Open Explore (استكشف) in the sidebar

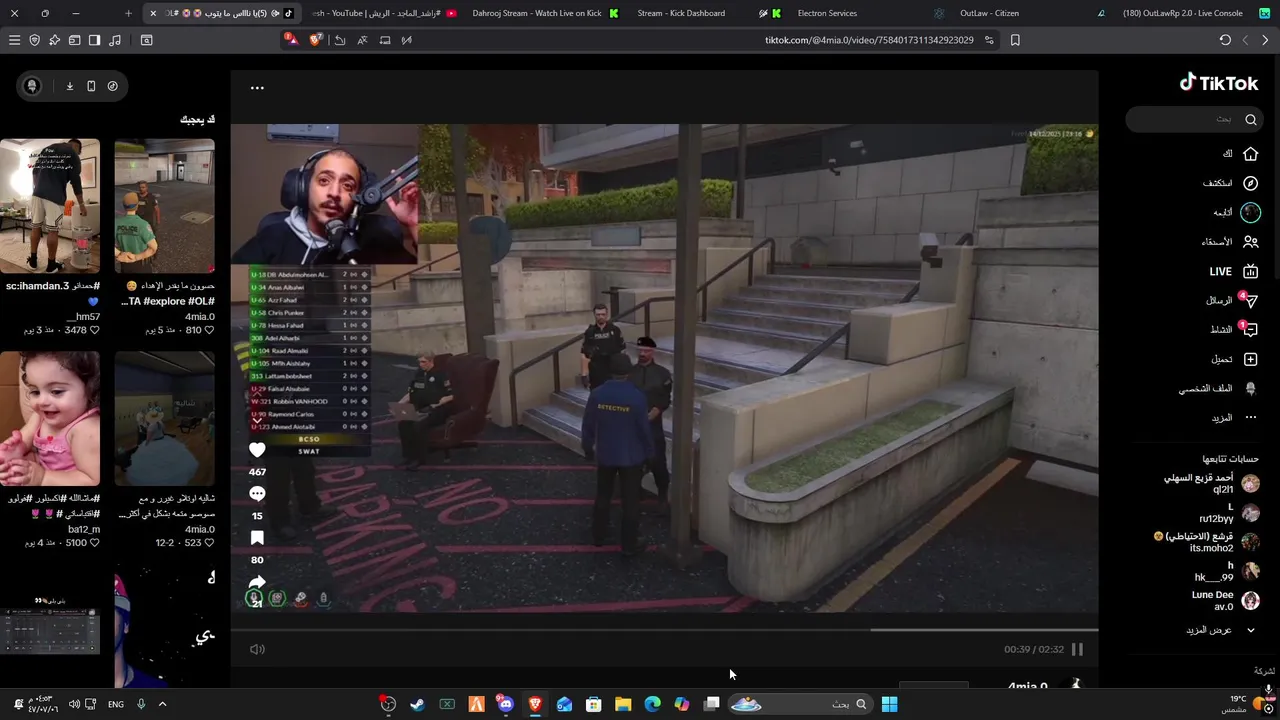pyautogui.click(x=1231, y=183)
